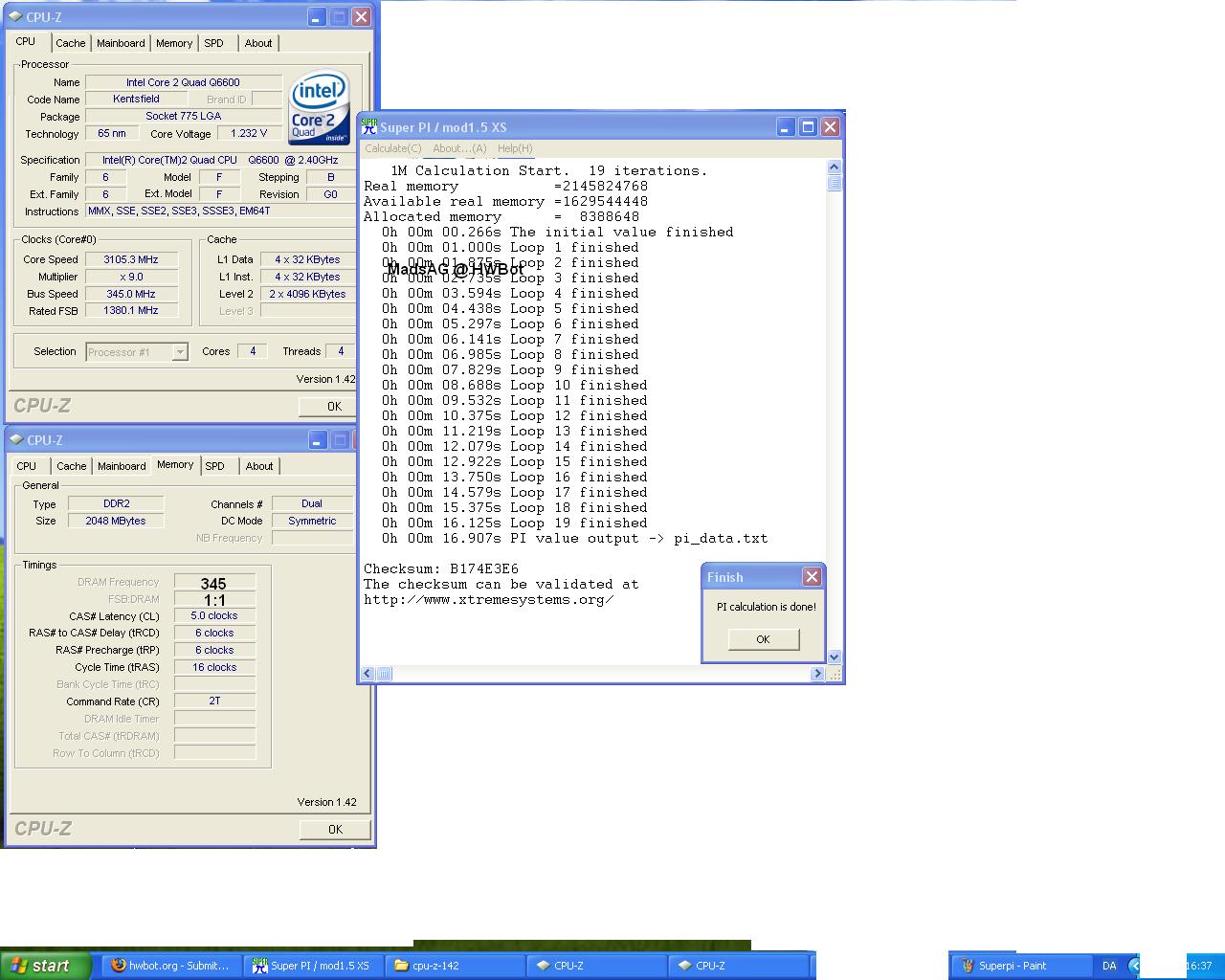Screen dimensions: 1225x980
Task: Click Super PI vertical scrollbar thumb
Action: tap(834, 182)
